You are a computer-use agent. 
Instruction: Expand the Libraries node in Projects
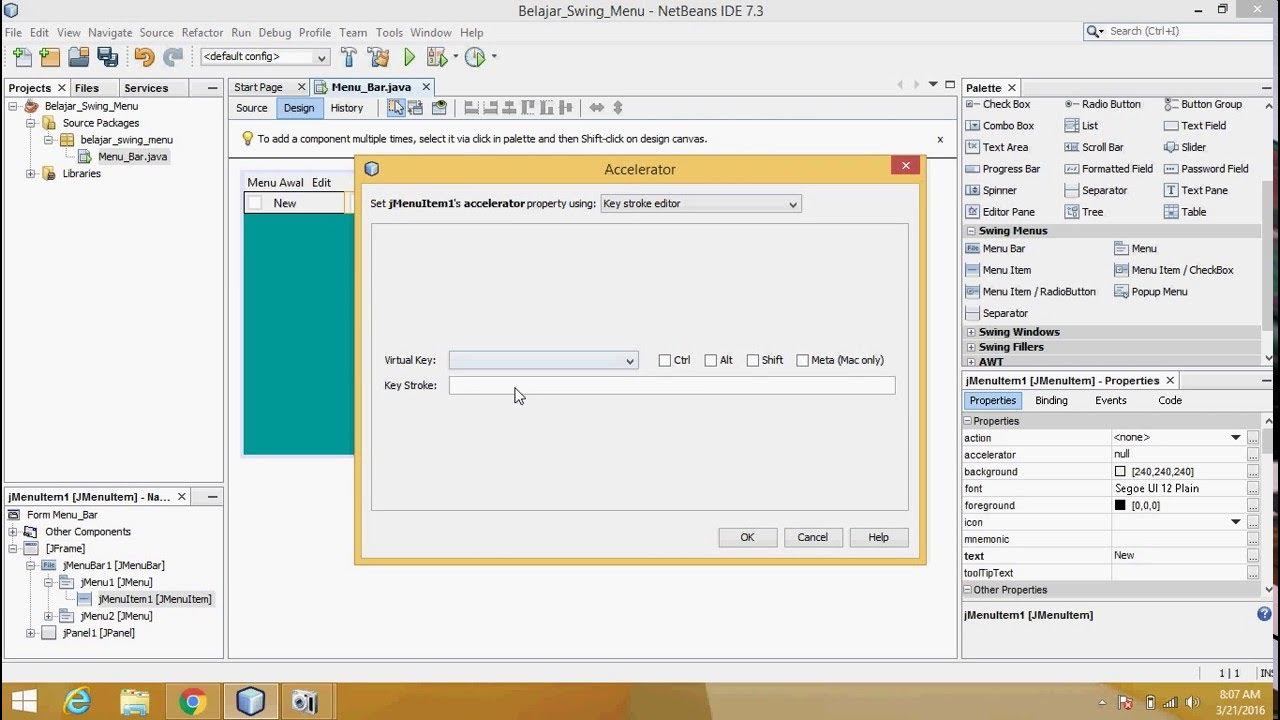31,174
